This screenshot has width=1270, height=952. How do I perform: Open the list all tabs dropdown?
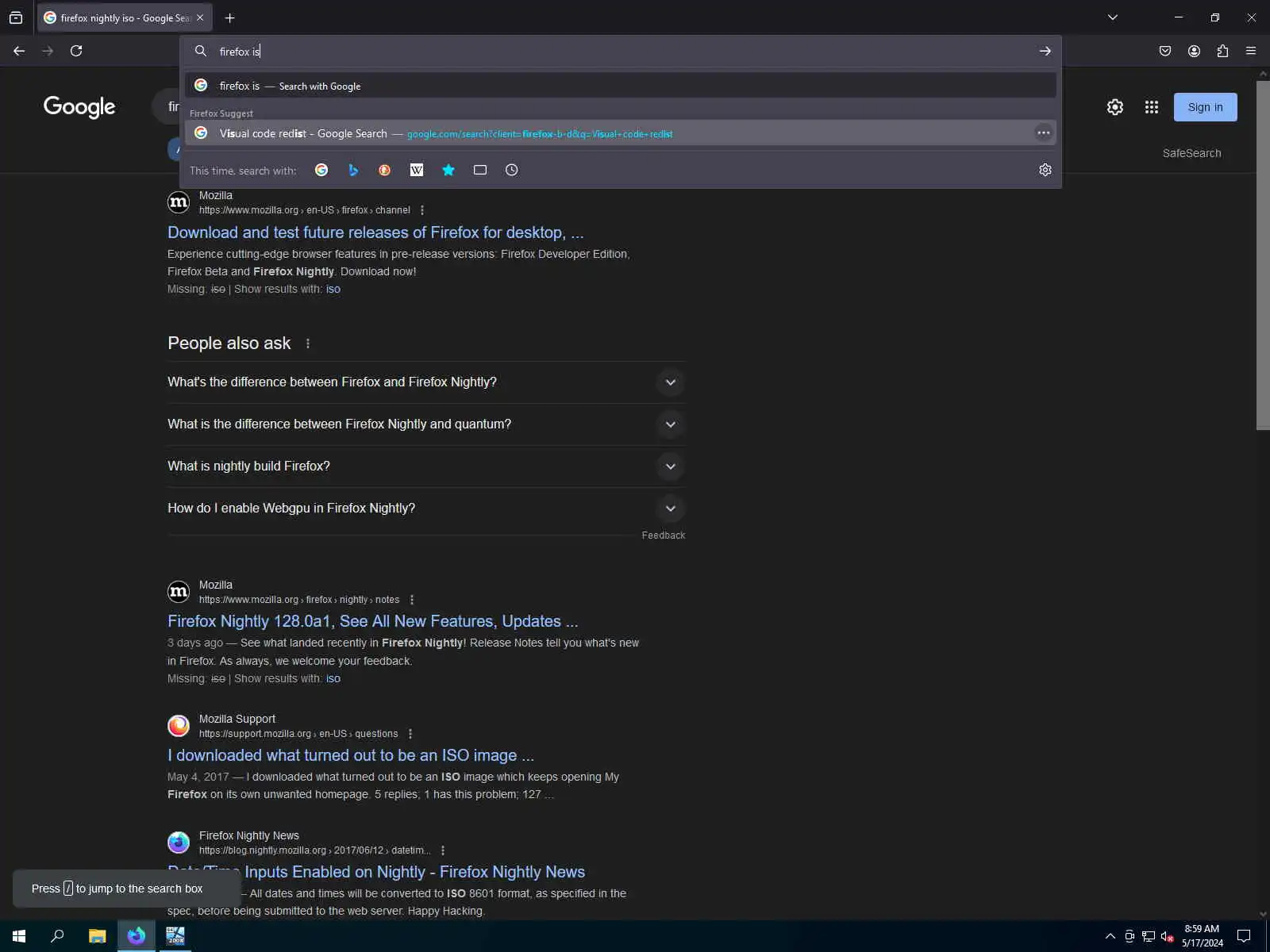tap(1113, 17)
